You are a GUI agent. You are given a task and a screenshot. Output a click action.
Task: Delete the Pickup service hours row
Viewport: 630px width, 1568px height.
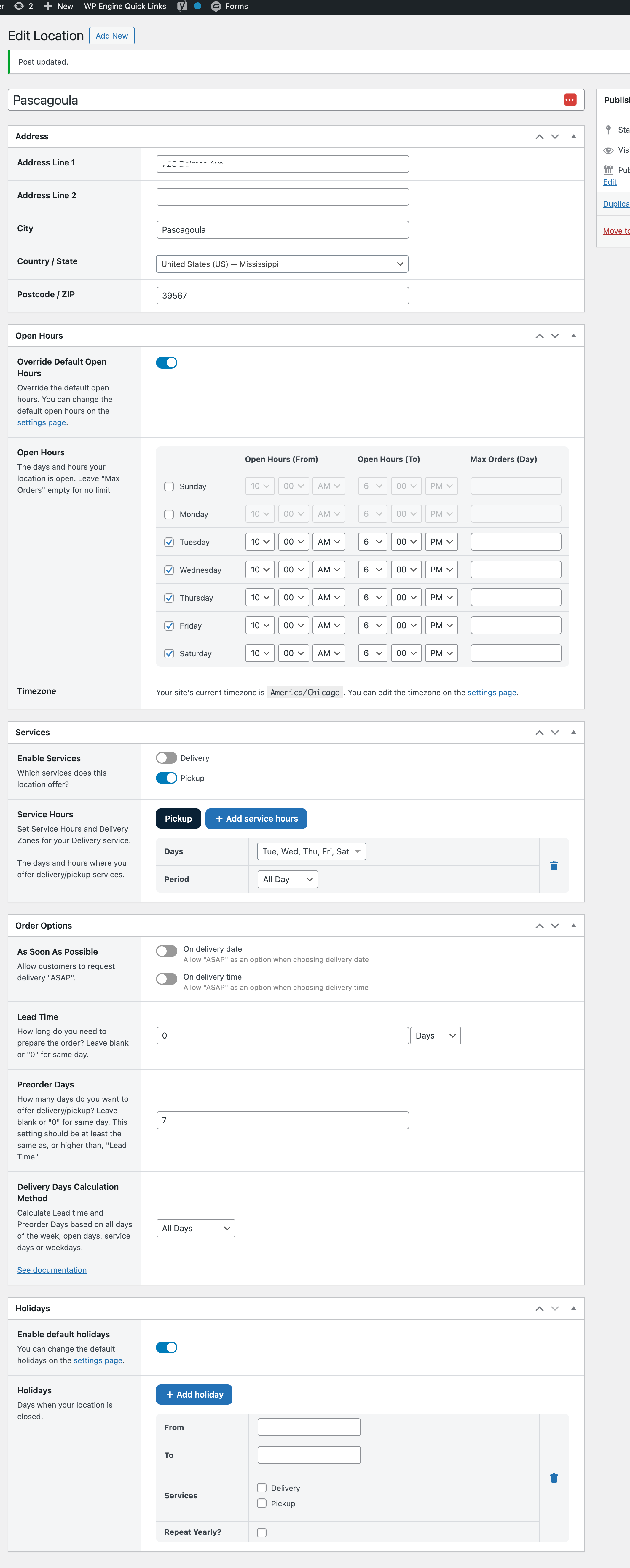click(x=554, y=866)
